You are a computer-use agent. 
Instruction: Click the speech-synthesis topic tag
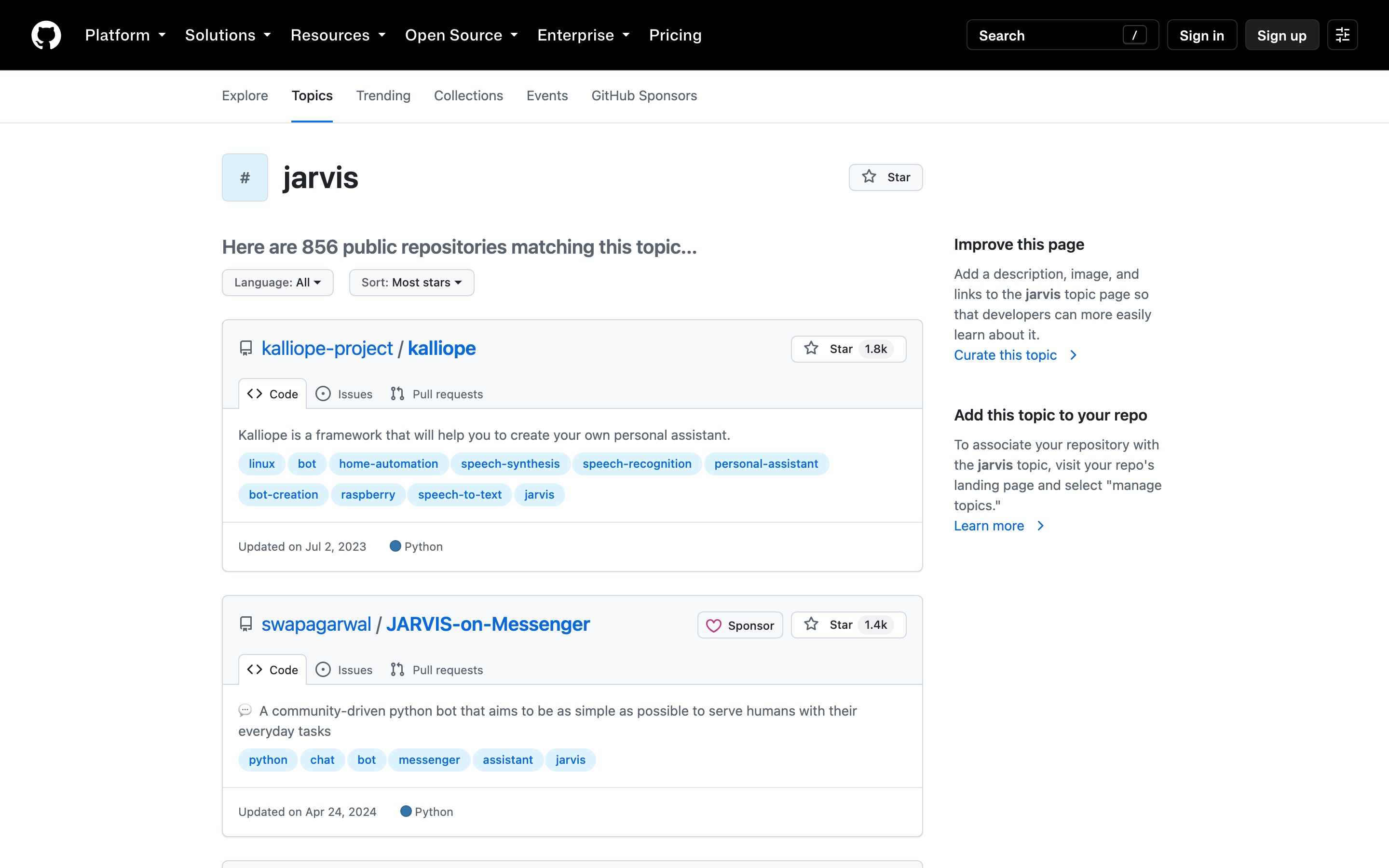tap(510, 464)
